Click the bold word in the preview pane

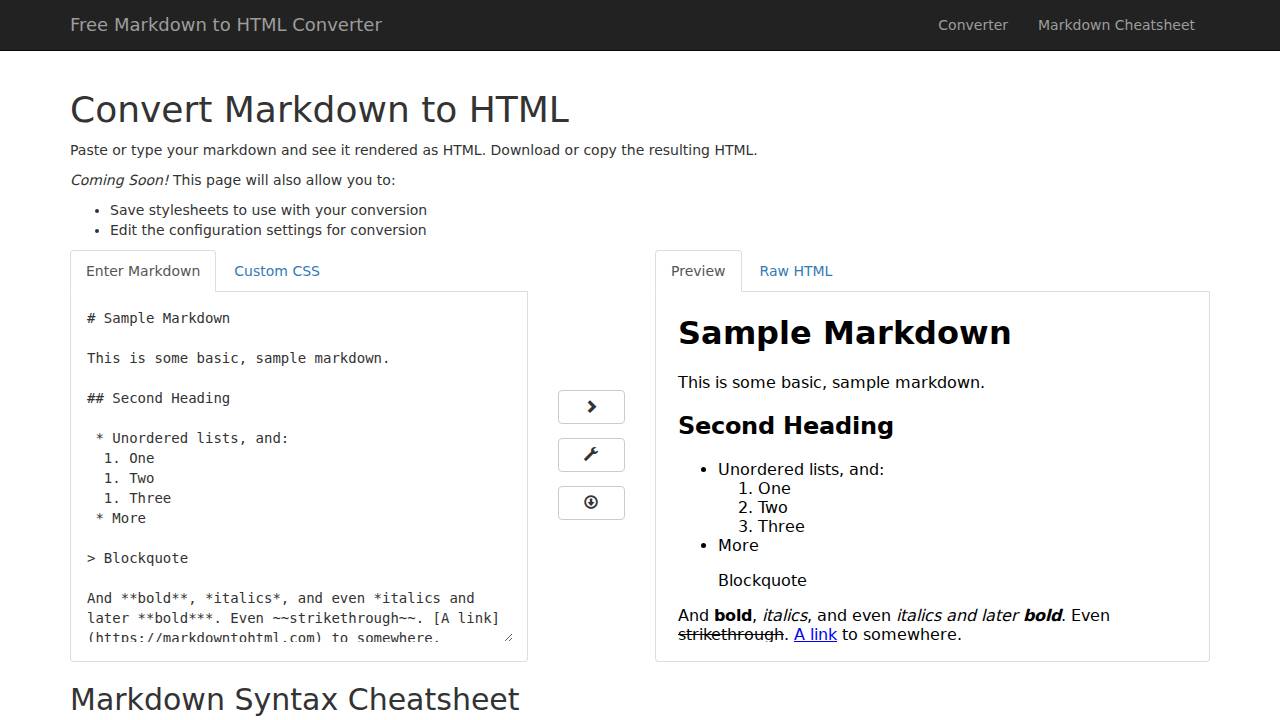coord(733,615)
